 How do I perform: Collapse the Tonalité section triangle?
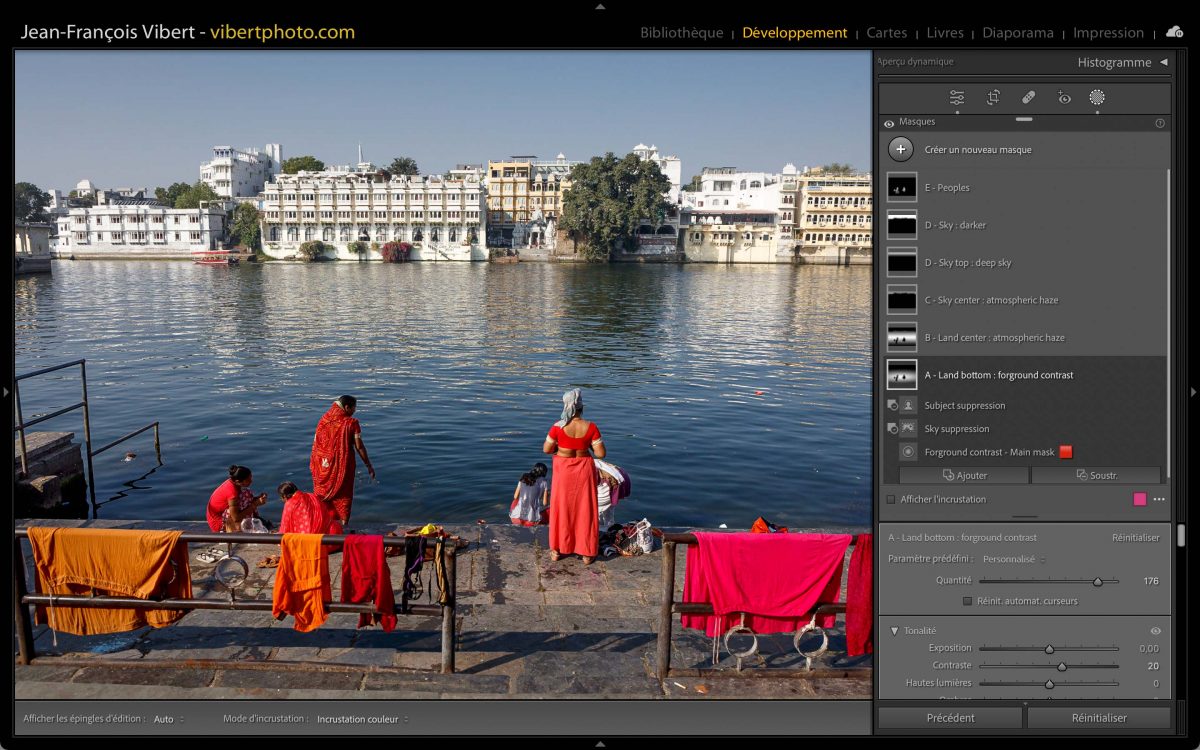tap(893, 631)
